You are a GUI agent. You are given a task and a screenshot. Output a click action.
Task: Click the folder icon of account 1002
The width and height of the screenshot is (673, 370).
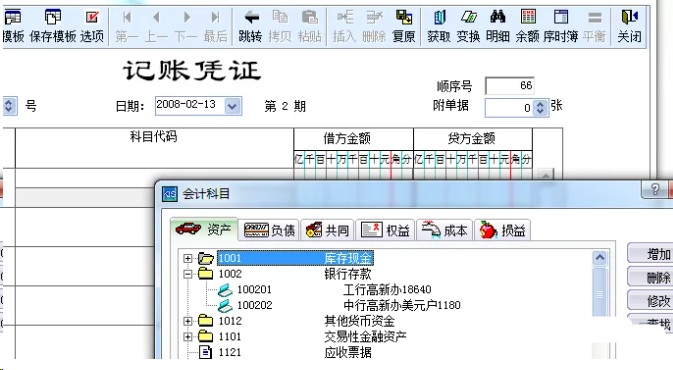click(206, 273)
